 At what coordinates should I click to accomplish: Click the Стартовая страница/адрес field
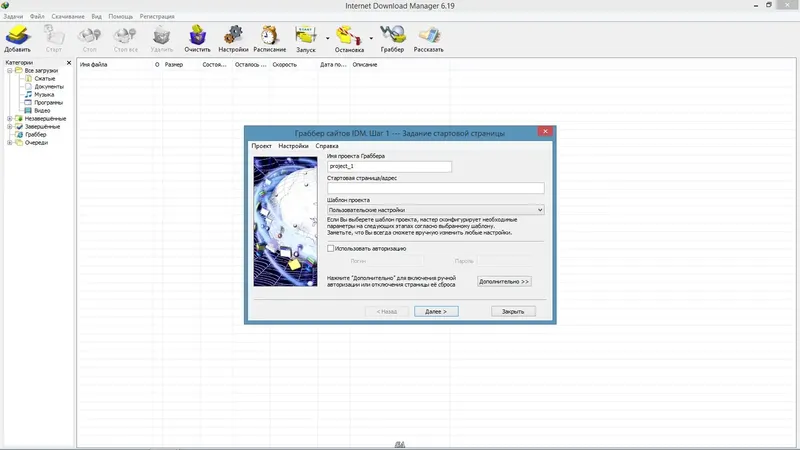point(436,188)
